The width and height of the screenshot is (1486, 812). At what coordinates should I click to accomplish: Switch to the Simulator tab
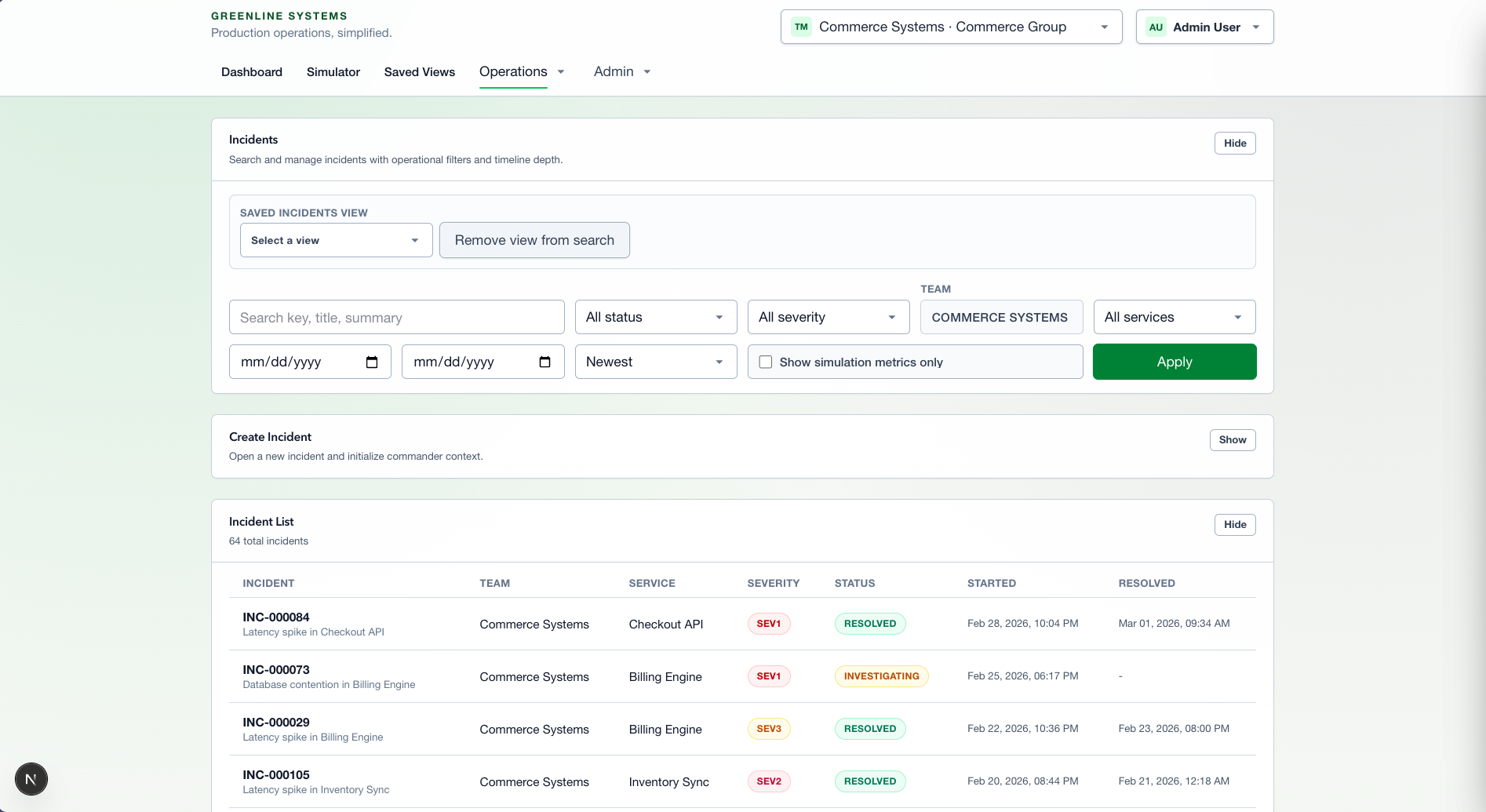(x=333, y=71)
